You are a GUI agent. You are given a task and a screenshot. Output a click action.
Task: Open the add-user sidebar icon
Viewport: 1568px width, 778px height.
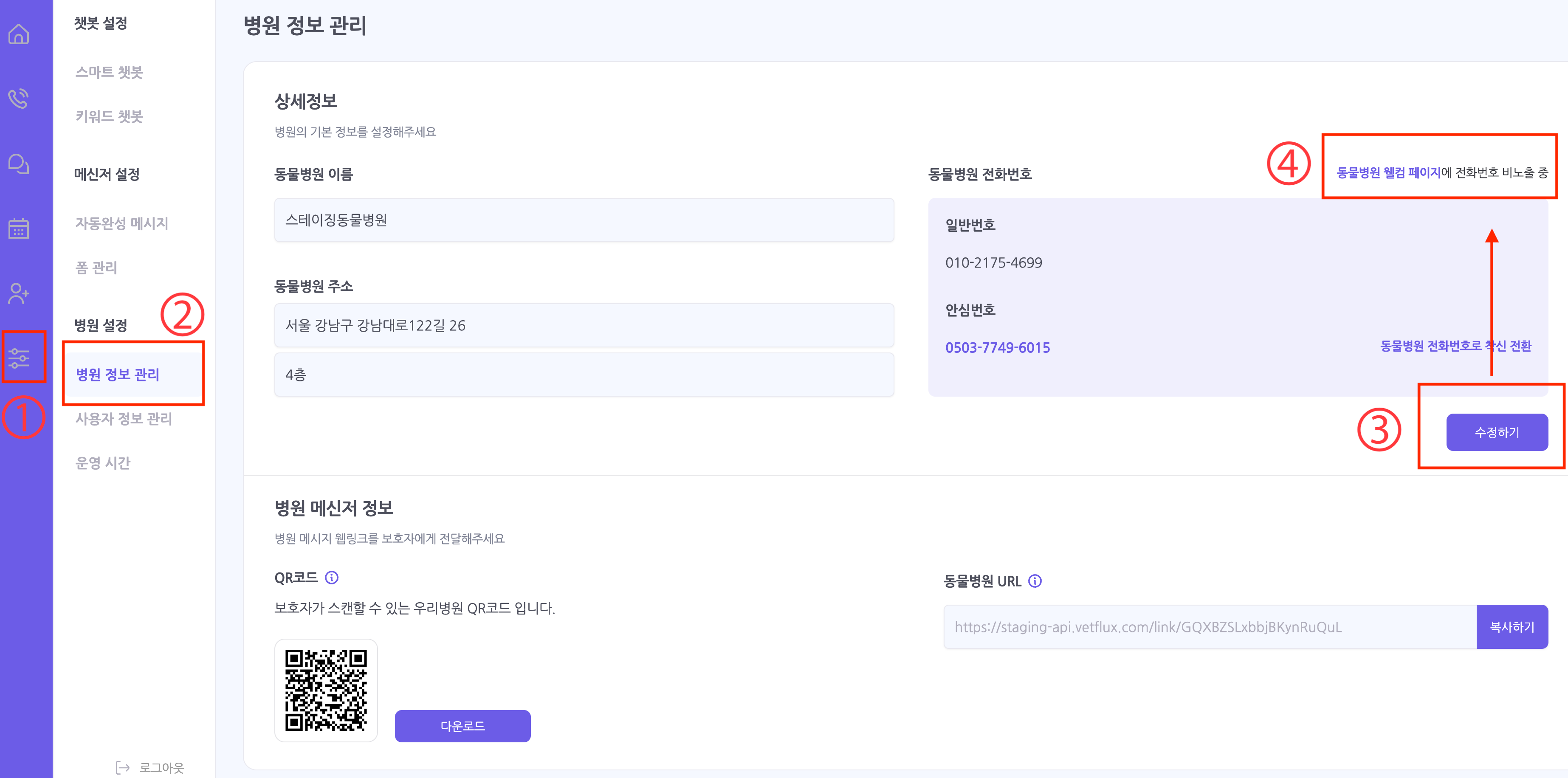(19, 293)
